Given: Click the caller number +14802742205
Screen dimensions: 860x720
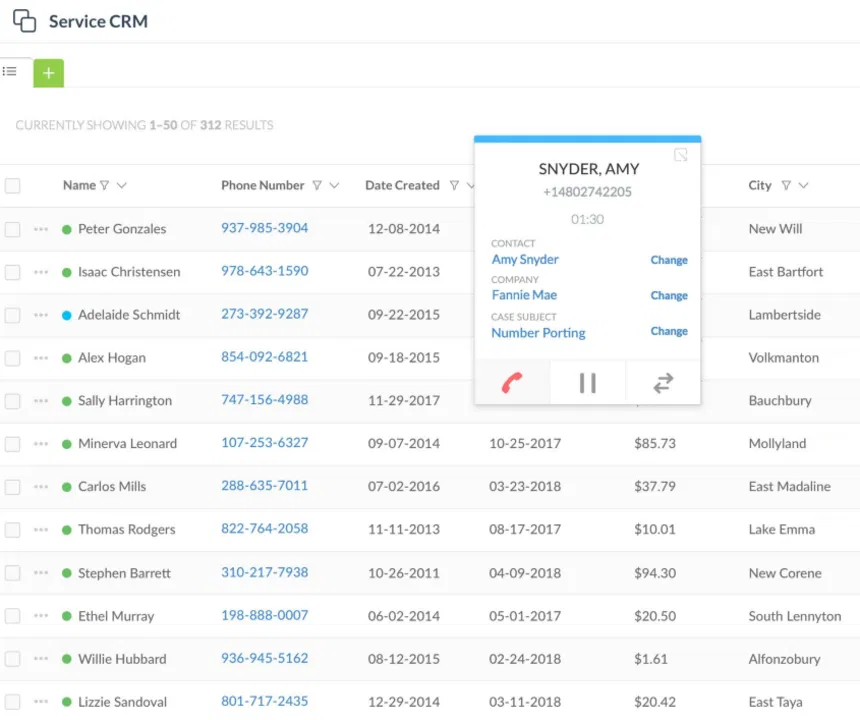Looking at the screenshot, I should pos(587,192).
